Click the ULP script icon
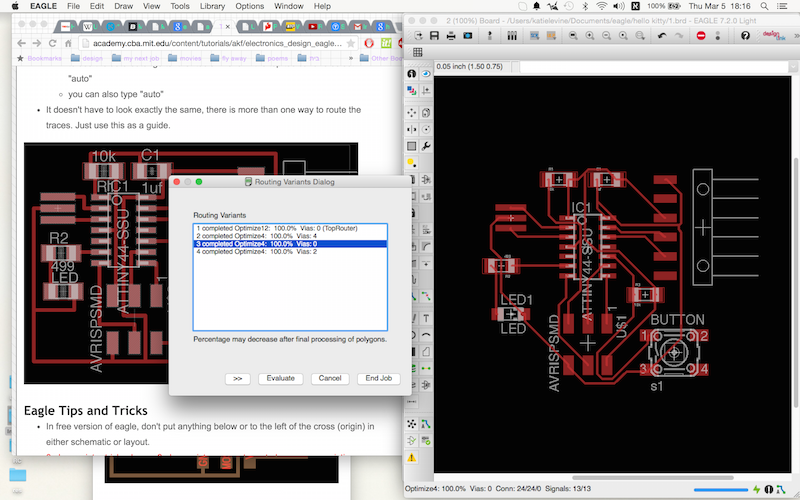Viewport: 800px width, 500px height. (x=551, y=36)
